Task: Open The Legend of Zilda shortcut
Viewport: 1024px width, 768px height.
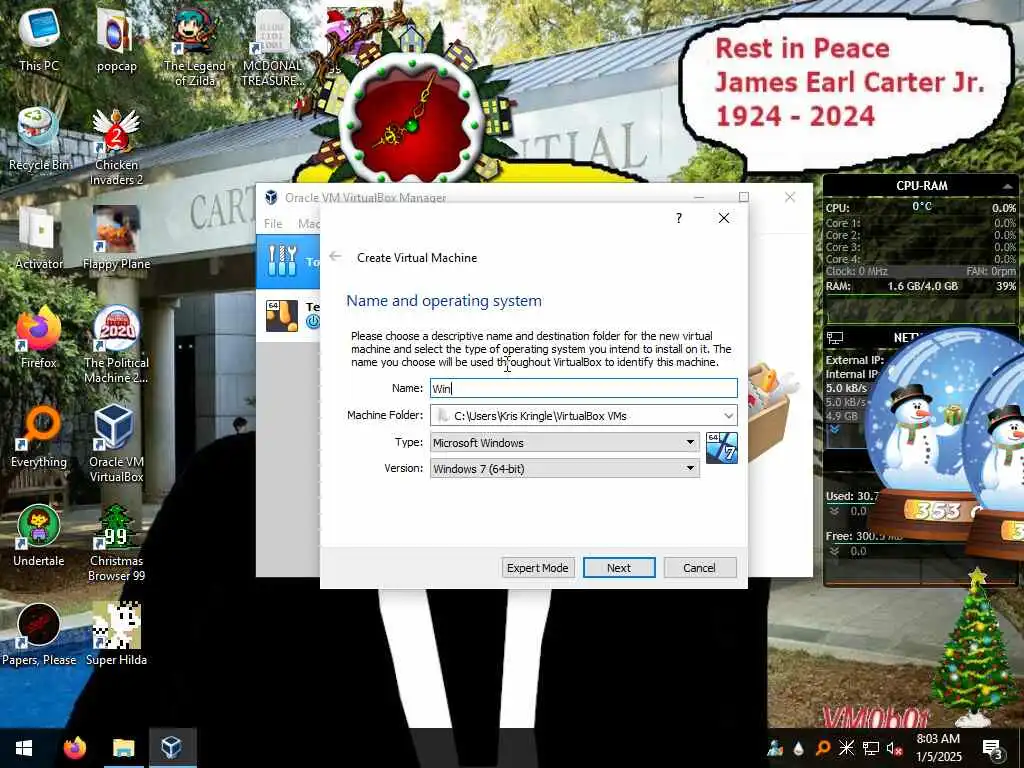Action: (x=195, y=46)
